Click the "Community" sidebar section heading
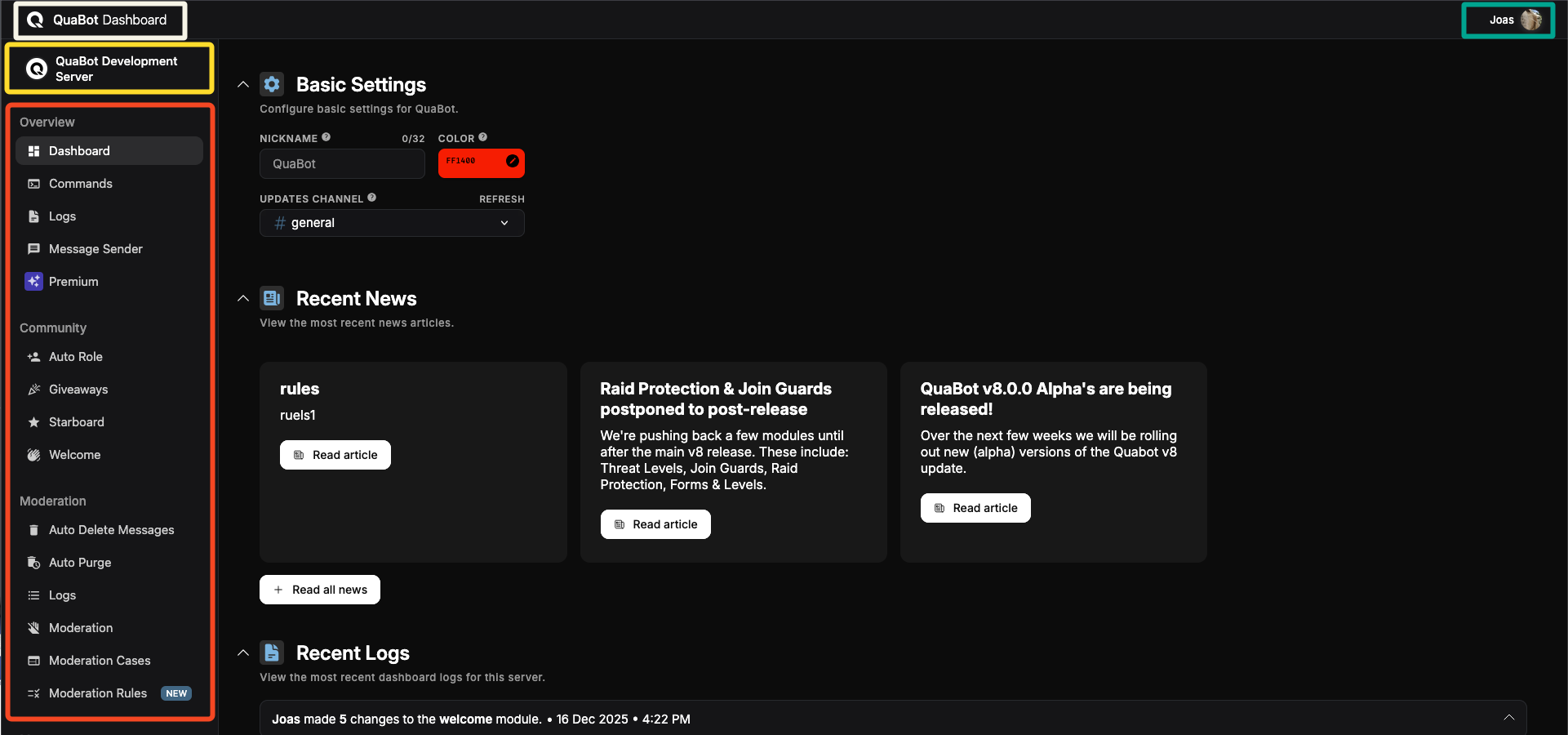 [53, 328]
